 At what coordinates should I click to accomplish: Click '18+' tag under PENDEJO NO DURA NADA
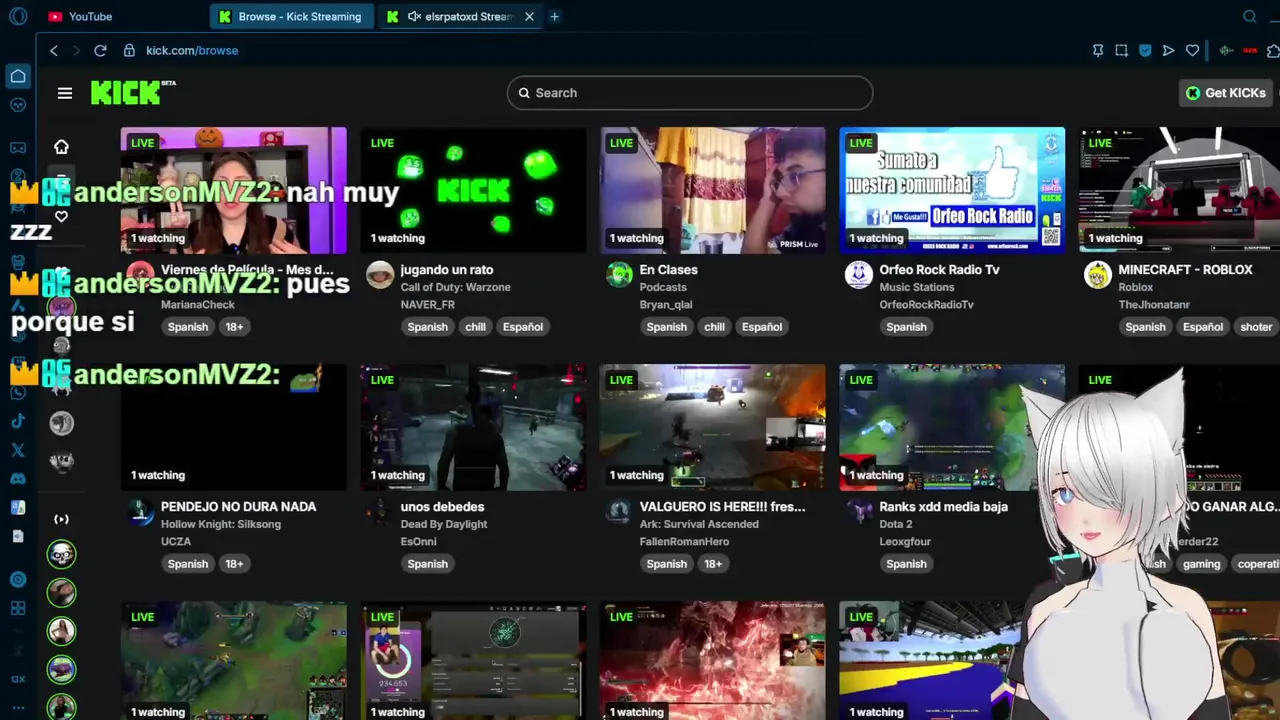(234, 564)
